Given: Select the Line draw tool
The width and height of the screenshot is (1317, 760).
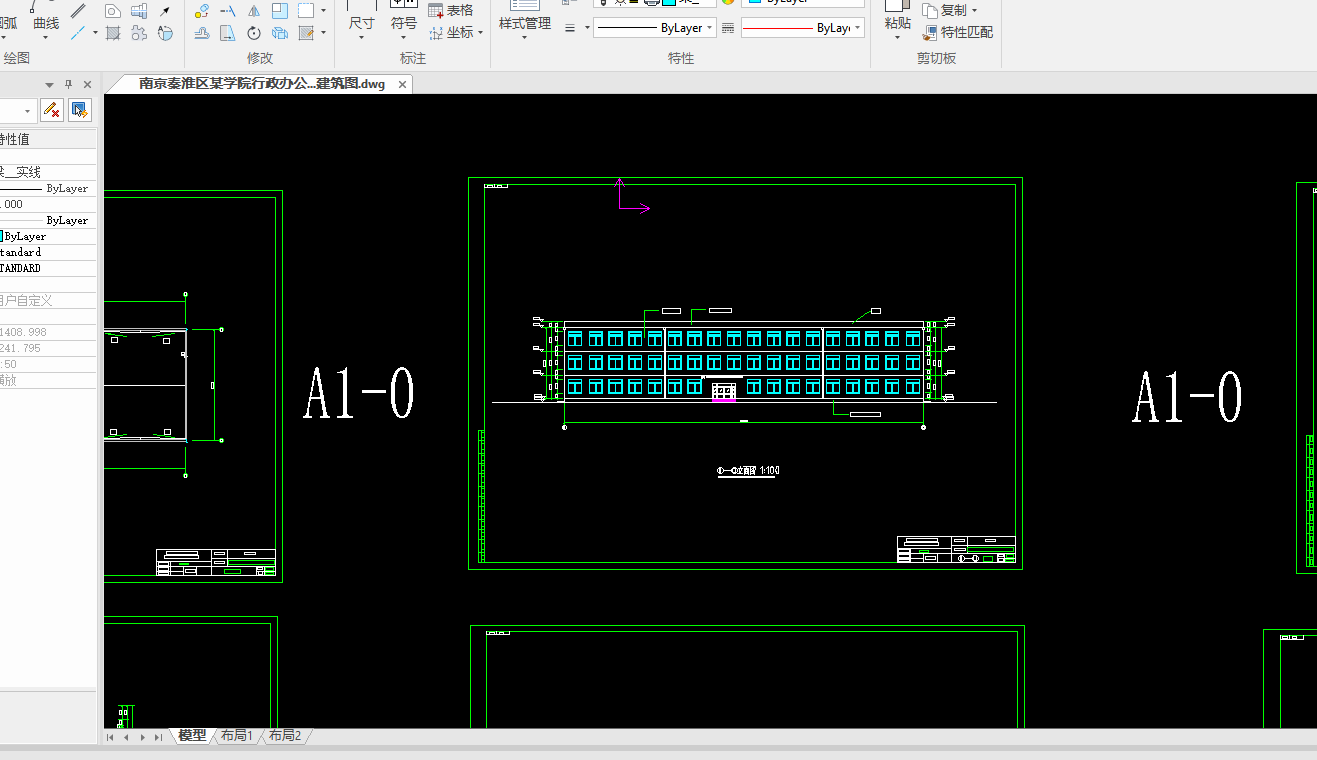Looking at the screenshot, I should pyautogui.click(x=77, y=10).
